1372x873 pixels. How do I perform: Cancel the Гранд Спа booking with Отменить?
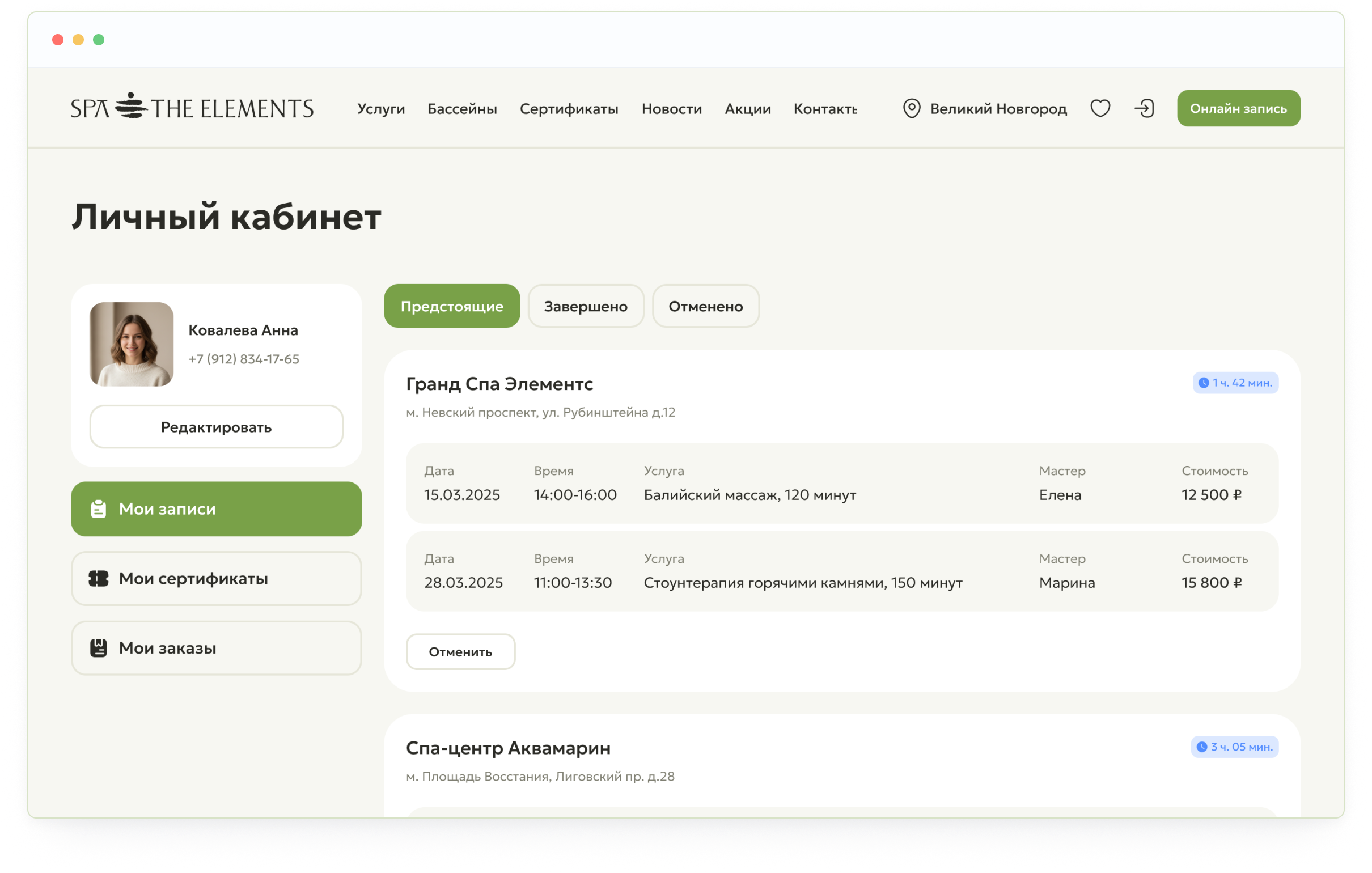pos(460,651)
